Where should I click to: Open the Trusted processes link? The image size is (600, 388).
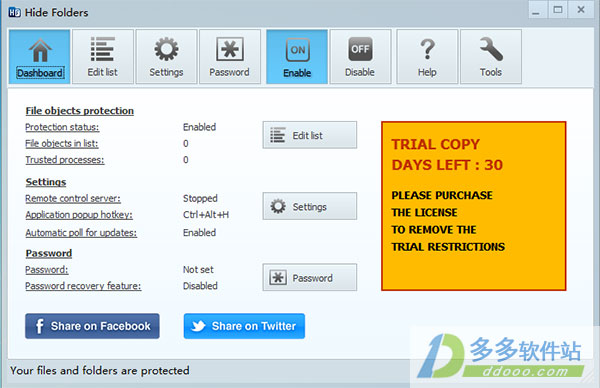(x=65, y=160)
